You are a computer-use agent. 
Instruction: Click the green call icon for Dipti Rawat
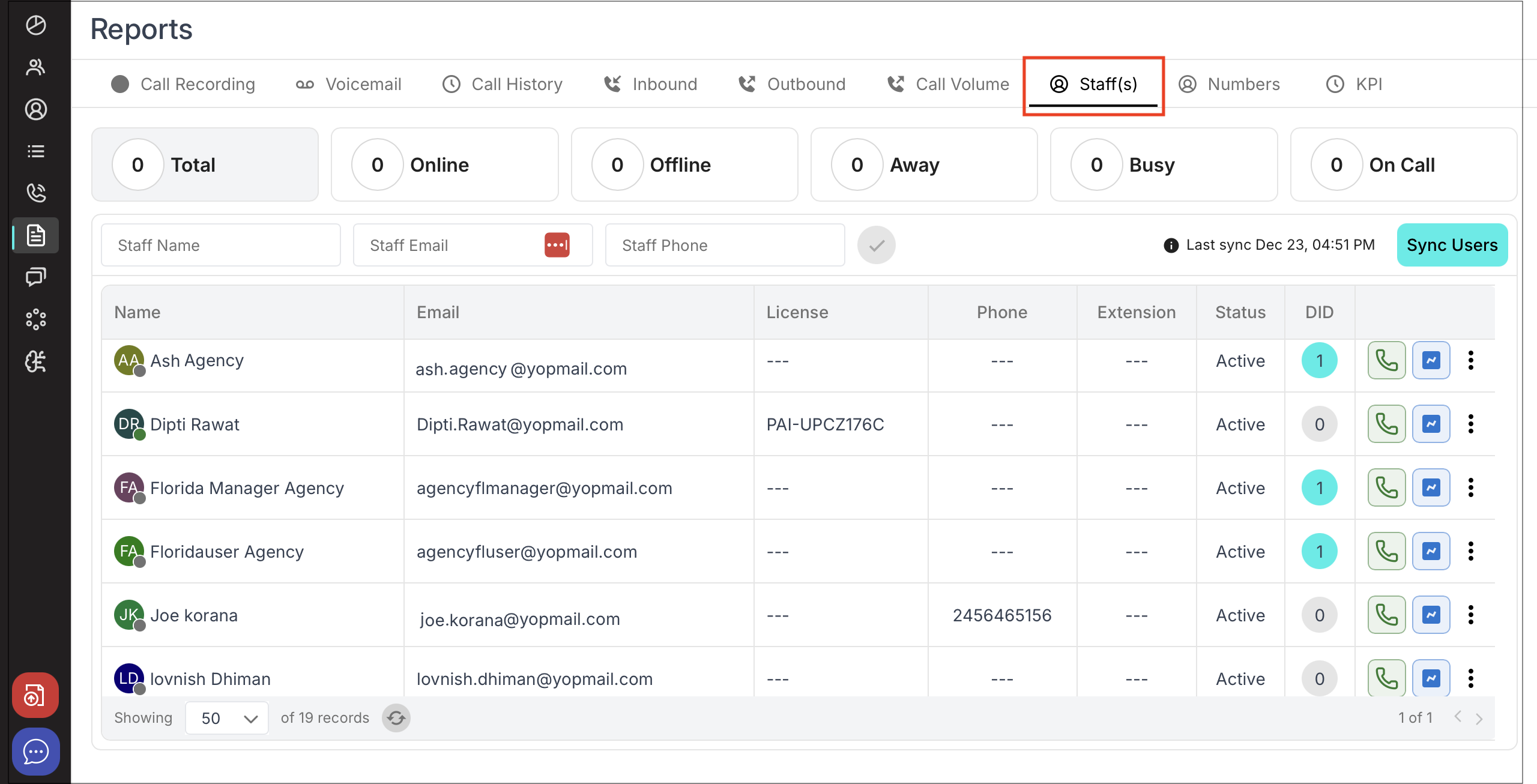point(1386,424)
